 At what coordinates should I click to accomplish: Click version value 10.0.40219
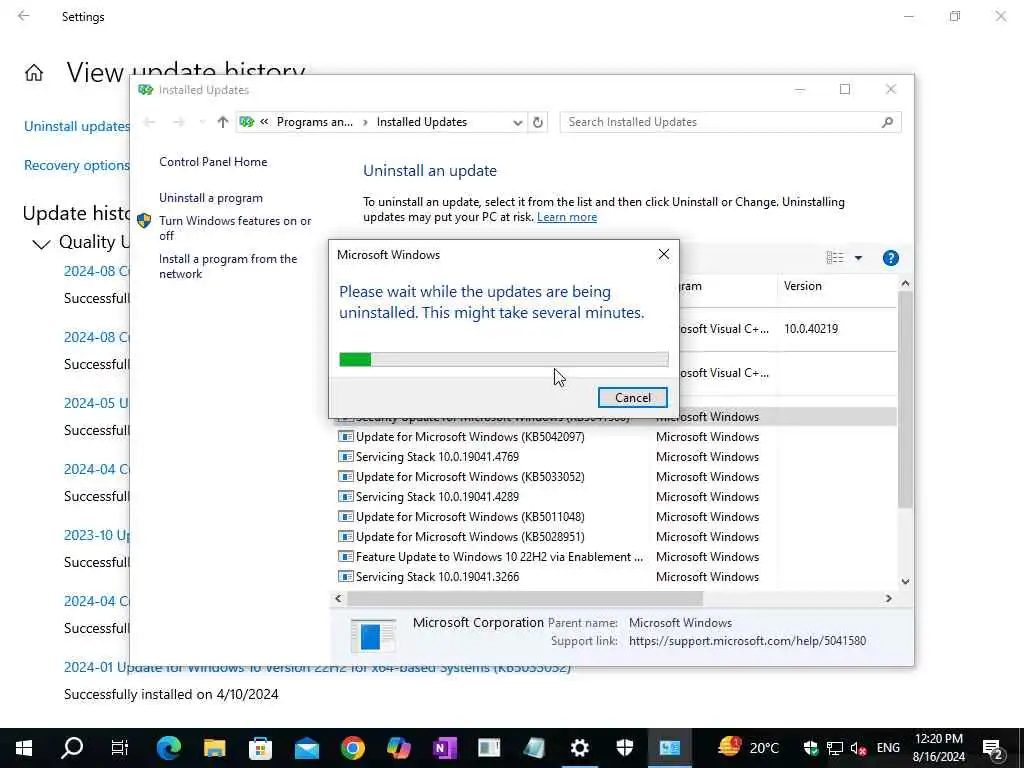coord(810,329)
